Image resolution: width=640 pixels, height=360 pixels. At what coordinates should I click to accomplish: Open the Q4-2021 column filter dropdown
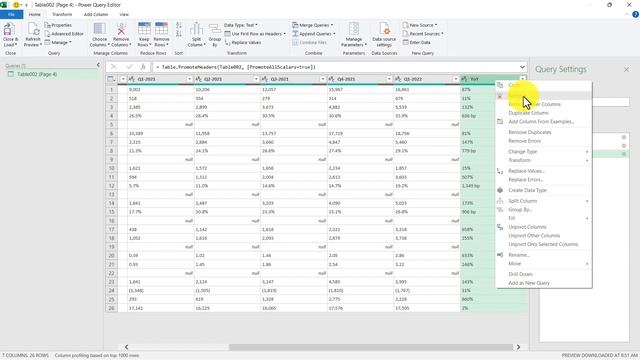[389, 79]
